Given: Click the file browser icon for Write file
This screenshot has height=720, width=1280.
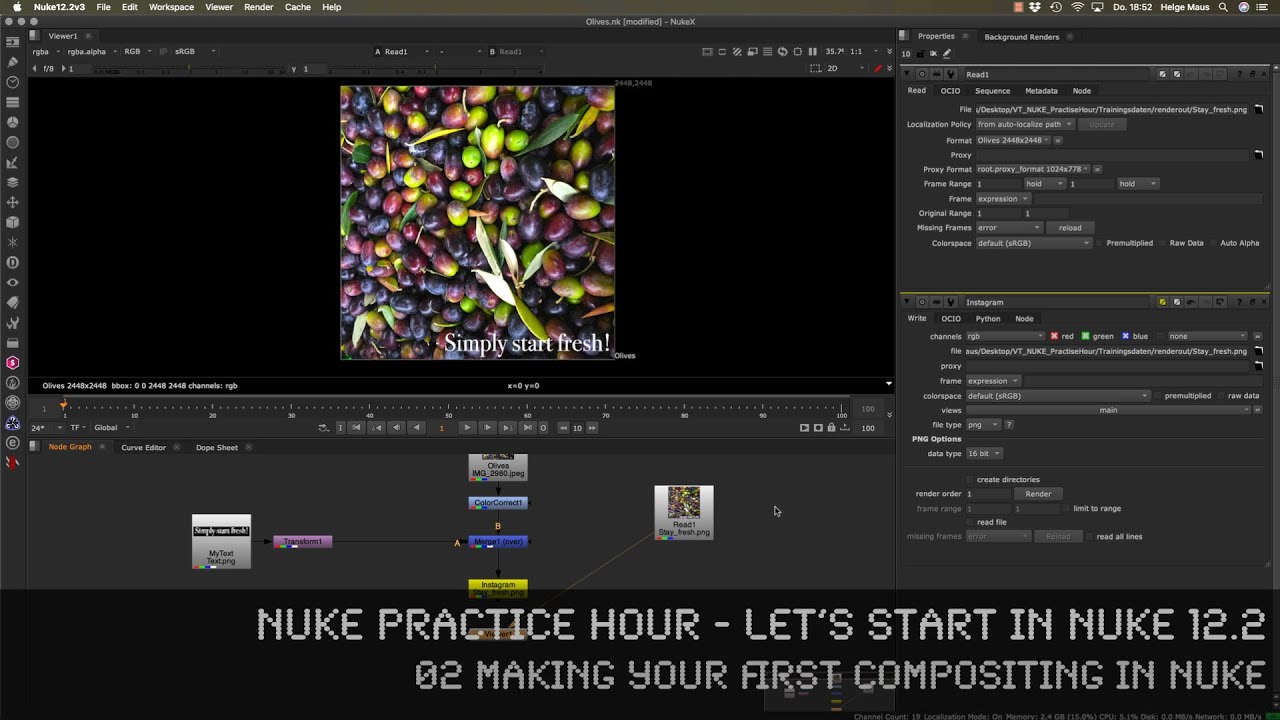Looking at the screenshot, I should pos(1258,351).
